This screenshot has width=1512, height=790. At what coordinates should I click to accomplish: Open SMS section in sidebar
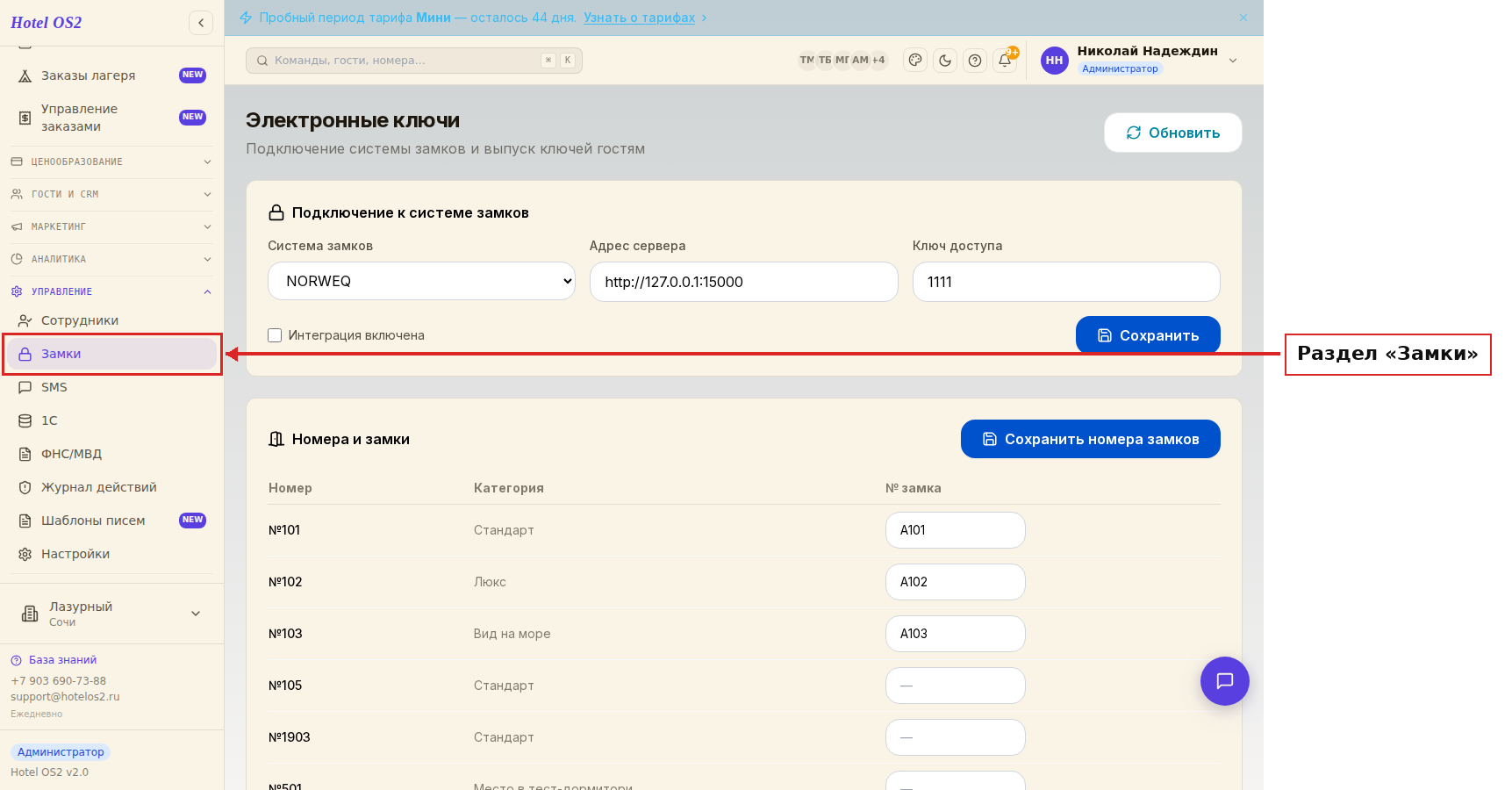(x=112, y=387)
